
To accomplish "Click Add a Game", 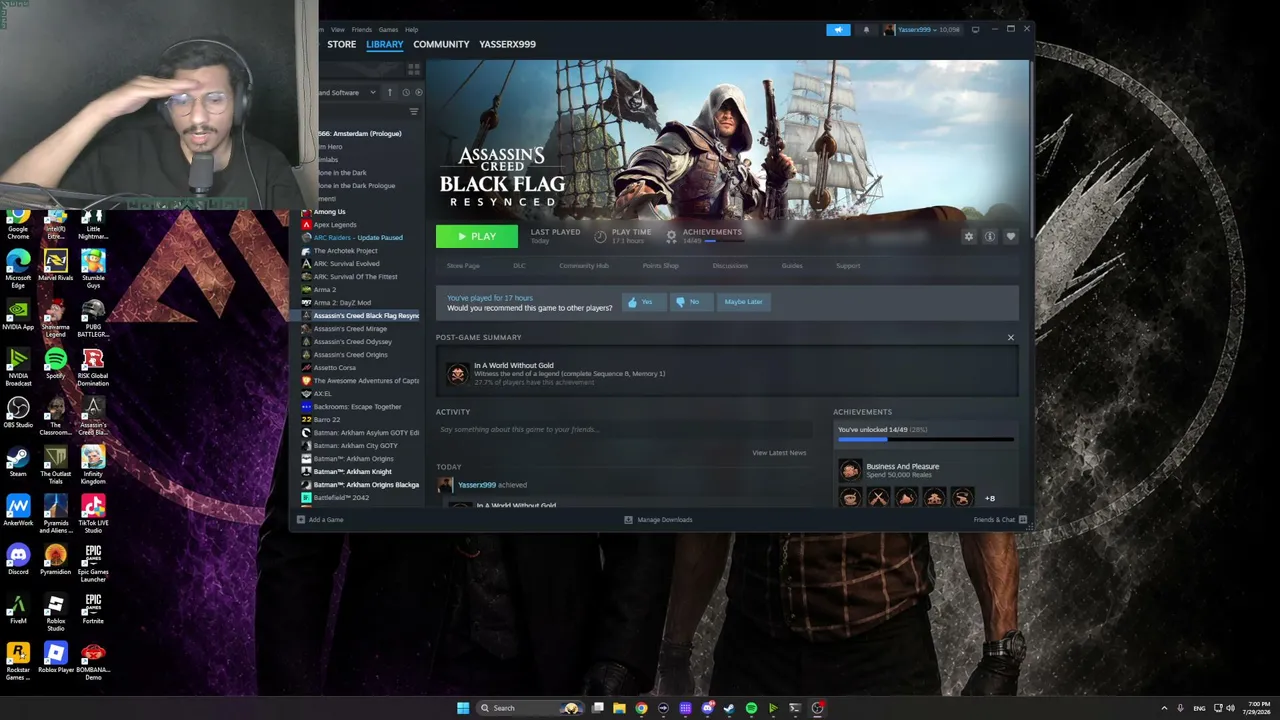I will [x=320, y=520].
